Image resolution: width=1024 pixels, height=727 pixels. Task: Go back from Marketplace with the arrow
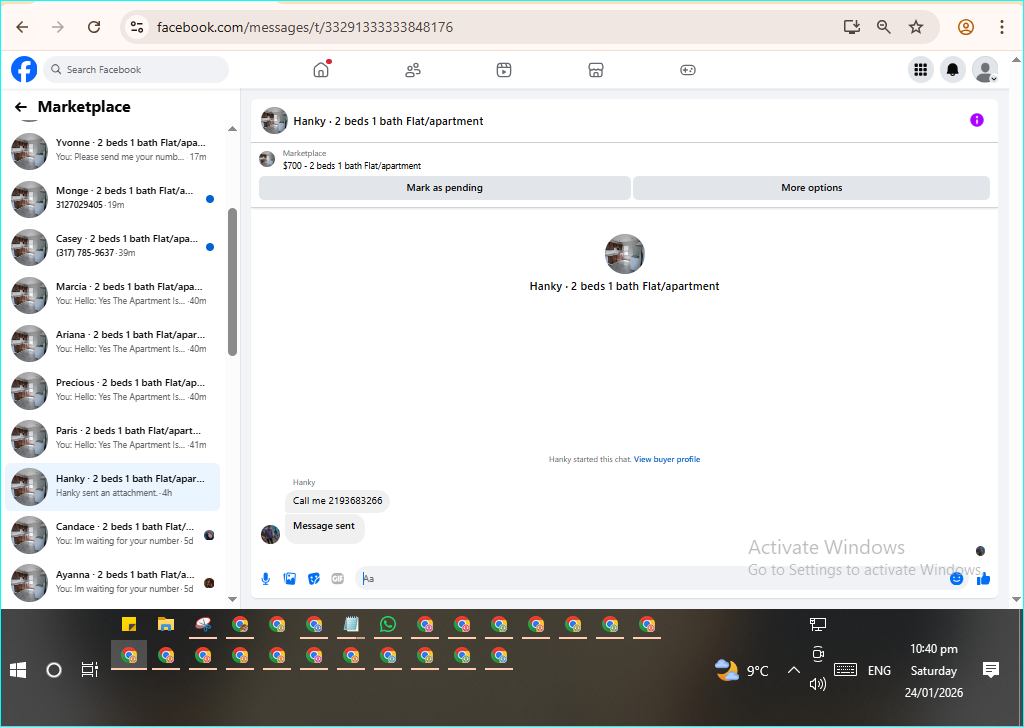21,107
